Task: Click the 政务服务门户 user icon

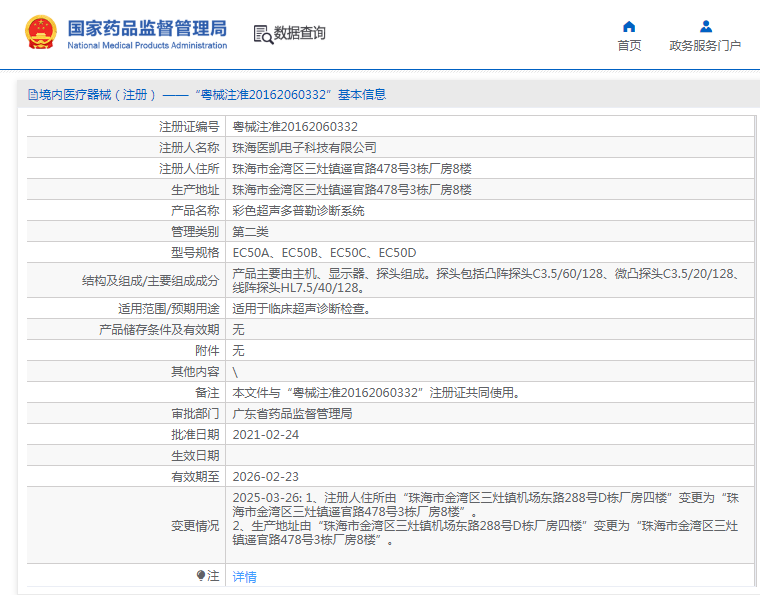Action: (706, 26)
